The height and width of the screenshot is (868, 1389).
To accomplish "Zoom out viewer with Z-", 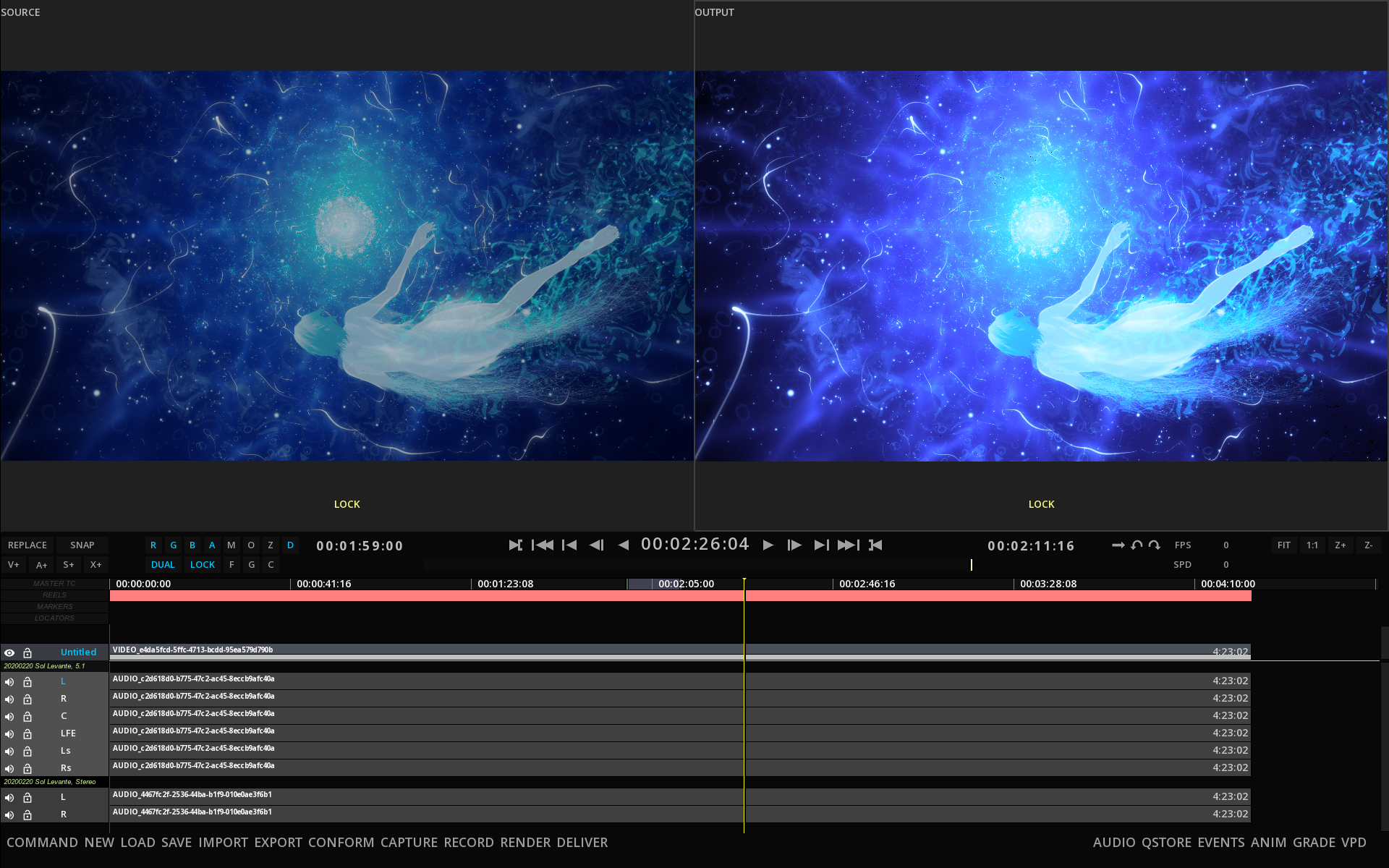I will [x=1369, y=545].
